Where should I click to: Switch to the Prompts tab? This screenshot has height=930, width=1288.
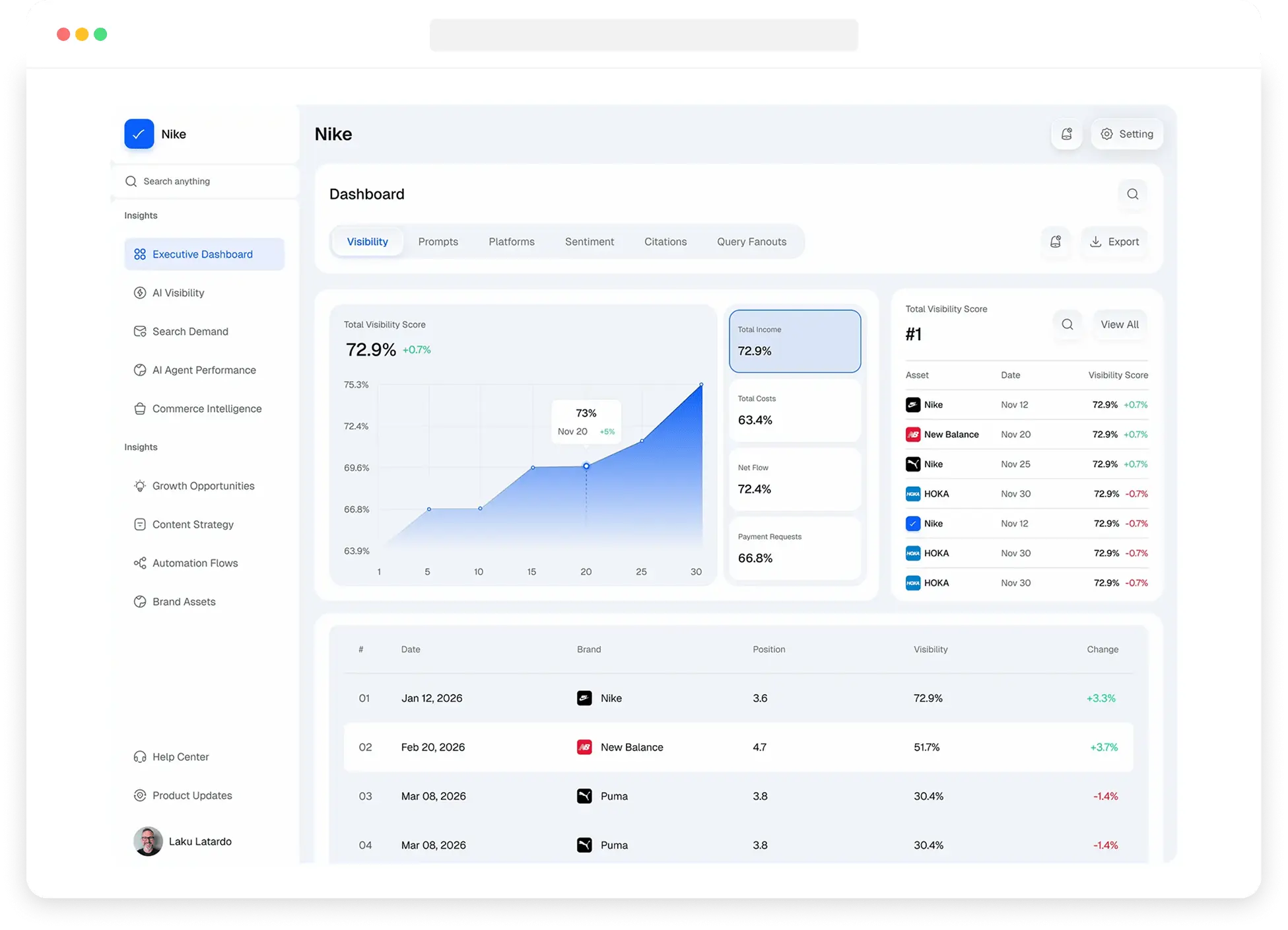[438, 242]
